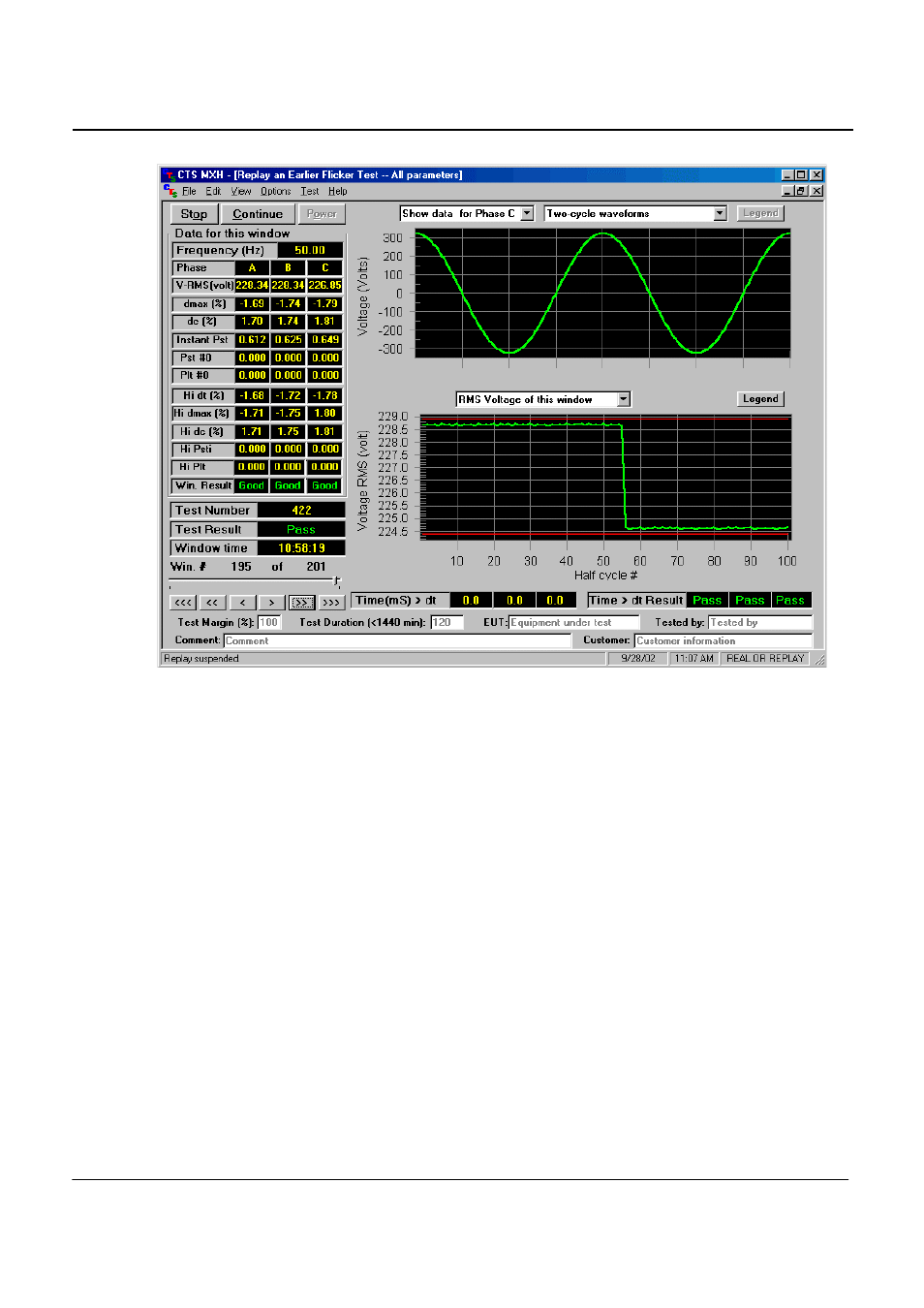Click into the Test Margin (%) field
The image size is (924, 1308).
[x=269, y=622]
